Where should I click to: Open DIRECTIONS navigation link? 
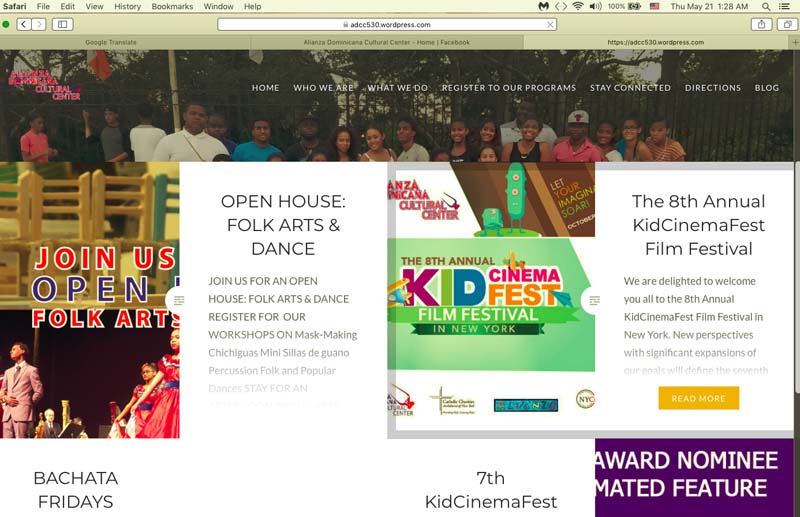(x=713, y=88)
